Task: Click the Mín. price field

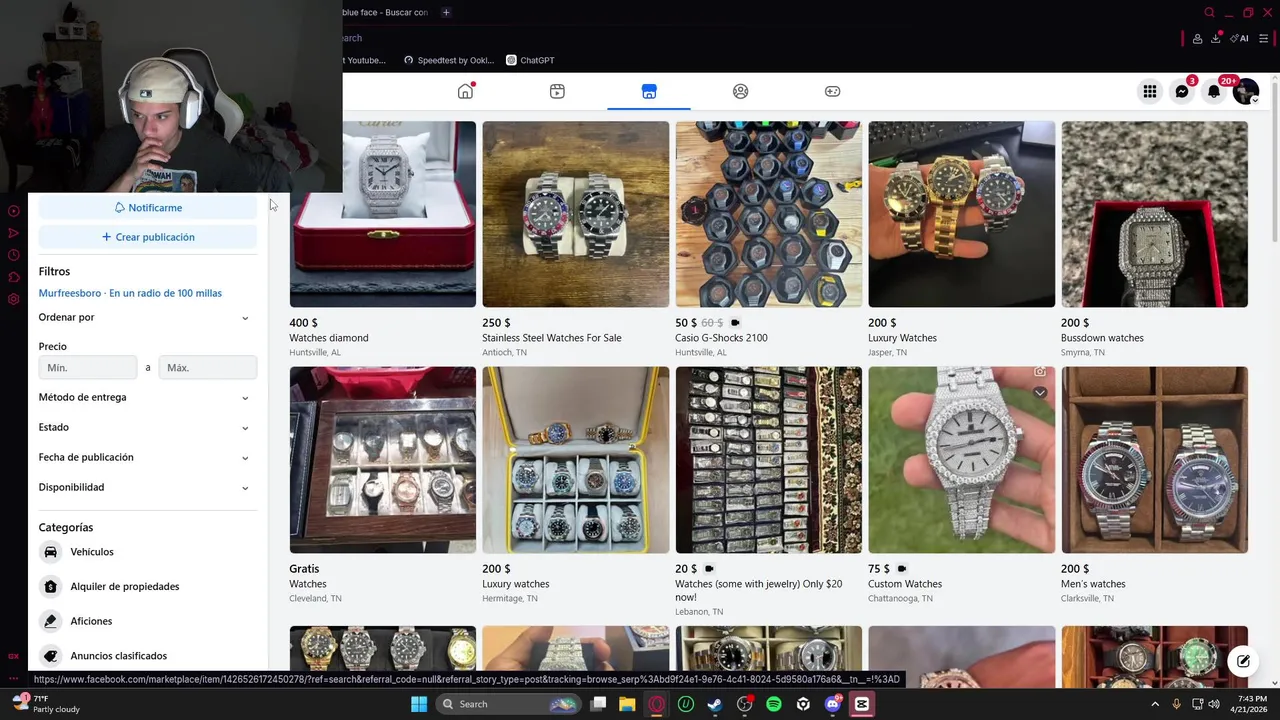Action: [x=88, y=367]
